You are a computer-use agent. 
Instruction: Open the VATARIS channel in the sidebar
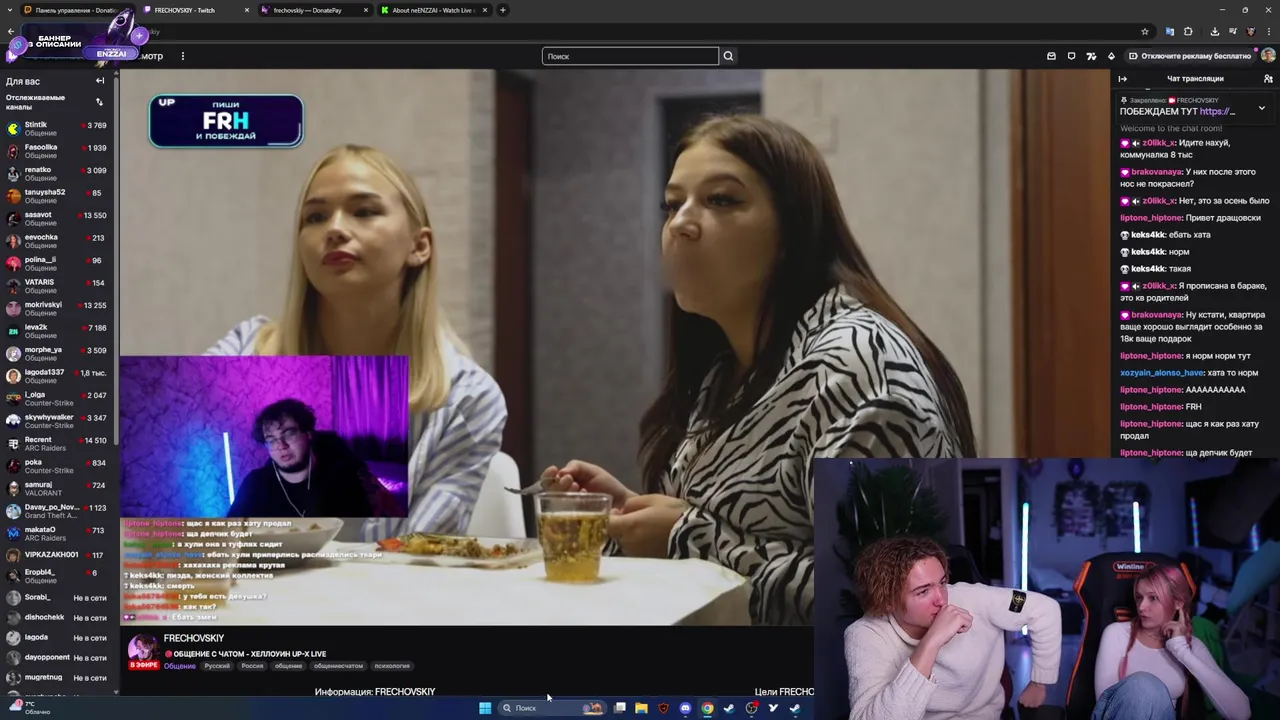[x=58, y=286]
